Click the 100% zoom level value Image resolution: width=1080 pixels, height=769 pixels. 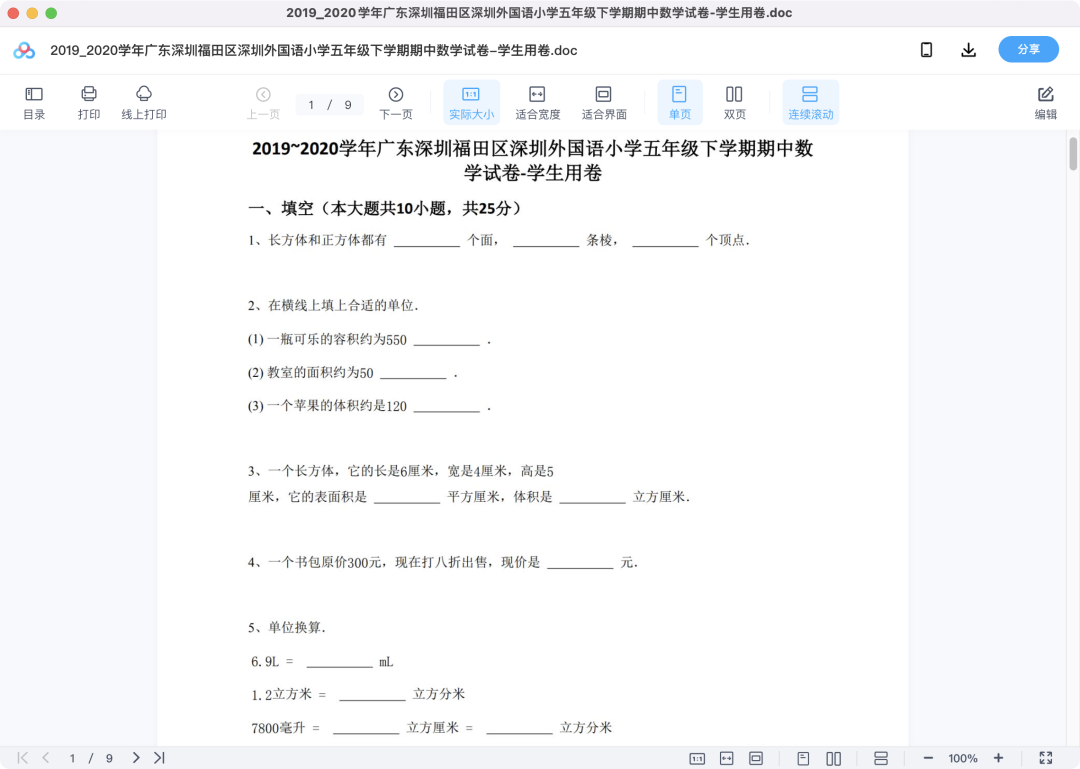click(x=962, y=758)
